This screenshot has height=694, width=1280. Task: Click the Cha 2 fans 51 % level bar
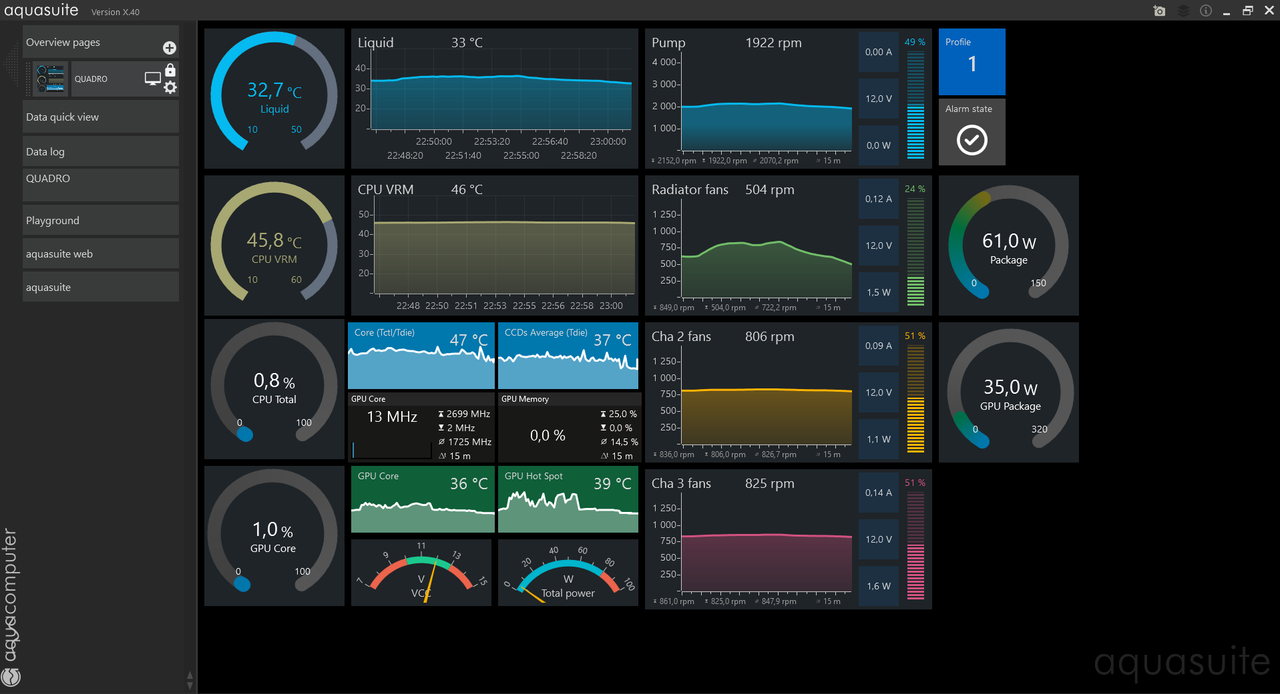(915, 399)
